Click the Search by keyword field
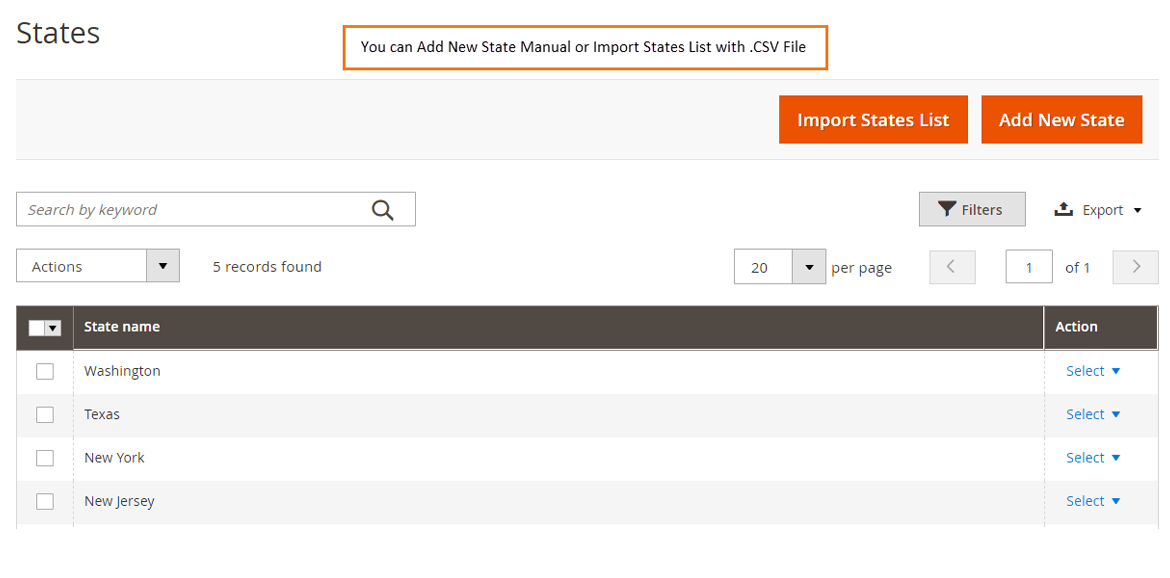The image size is (1170, 578). pyautogui.click(x=190, y=209)
